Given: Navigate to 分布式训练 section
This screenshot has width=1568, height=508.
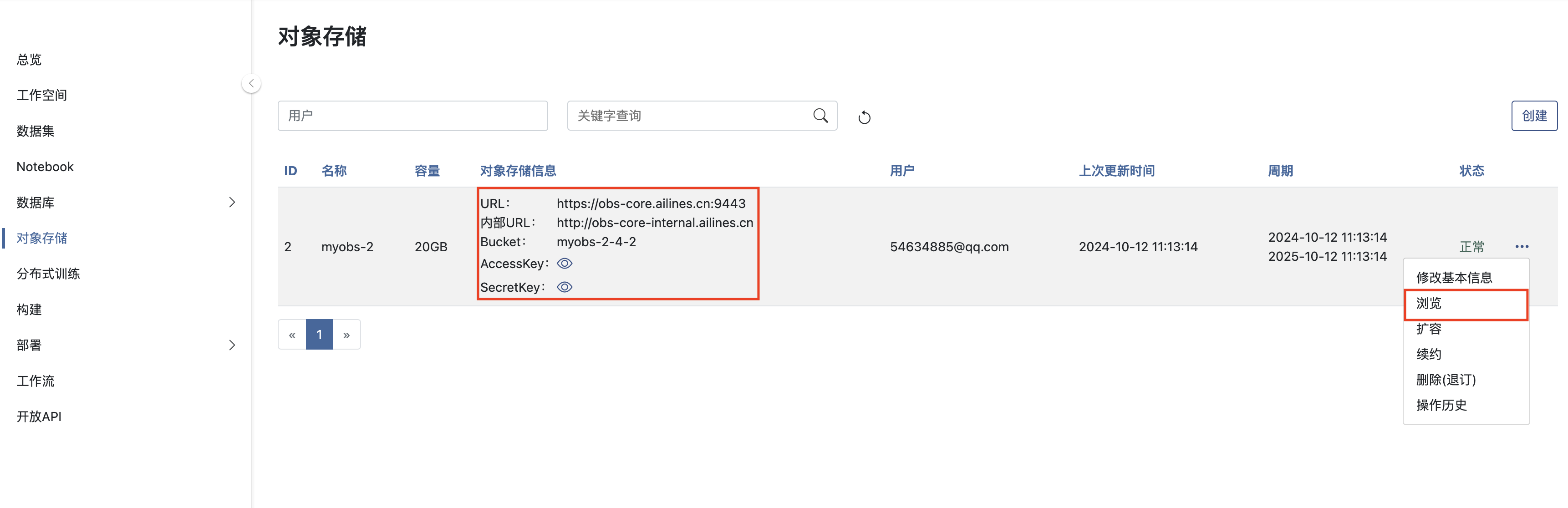Looking at the screenshot, I should 48,274.
